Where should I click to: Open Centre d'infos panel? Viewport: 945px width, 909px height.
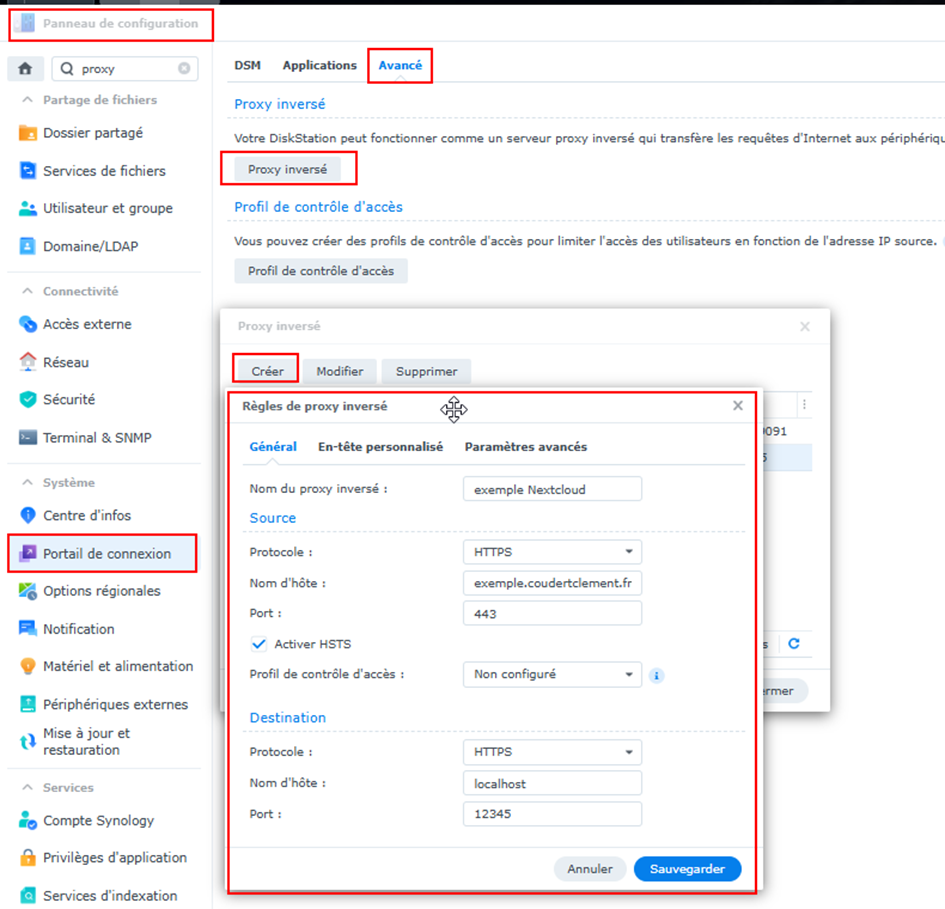87,515
